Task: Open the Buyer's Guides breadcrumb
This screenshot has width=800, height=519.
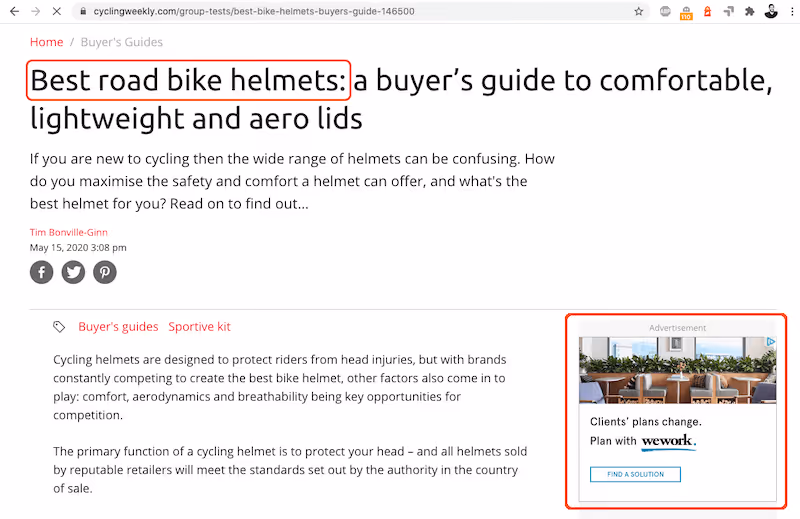Action: click(121, 42)
